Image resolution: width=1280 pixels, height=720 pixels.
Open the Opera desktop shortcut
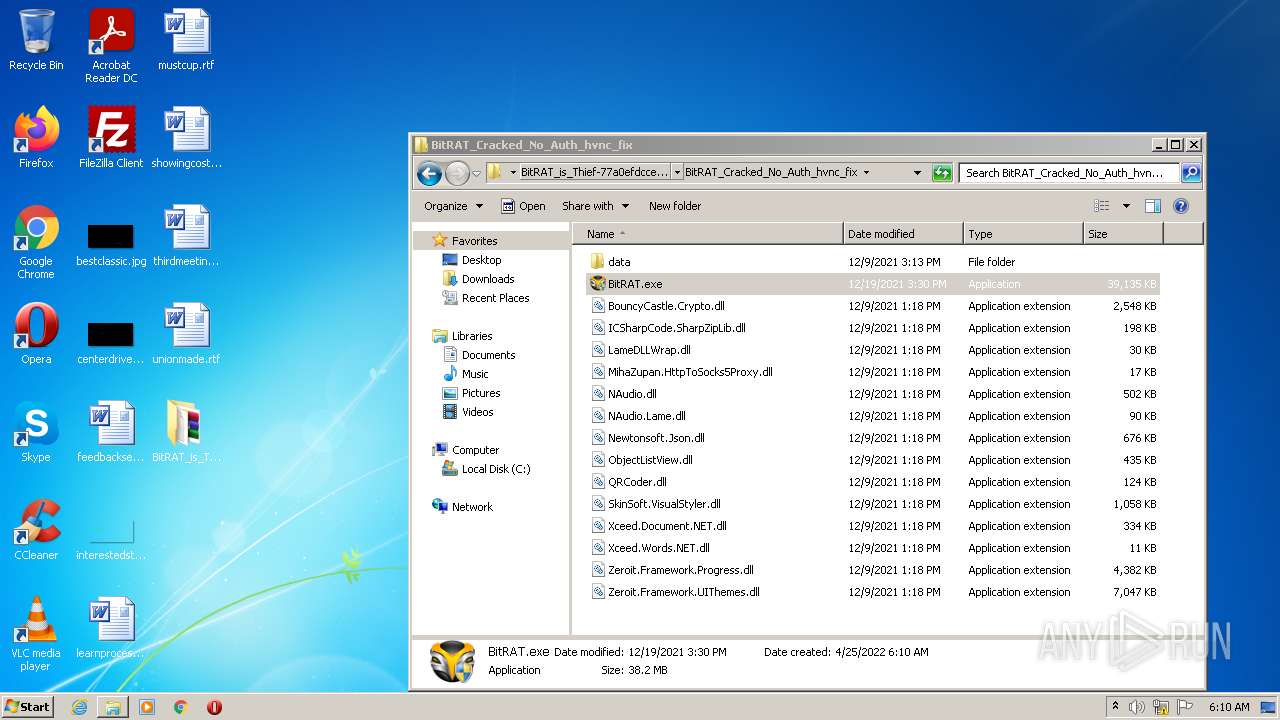[36, 334]
